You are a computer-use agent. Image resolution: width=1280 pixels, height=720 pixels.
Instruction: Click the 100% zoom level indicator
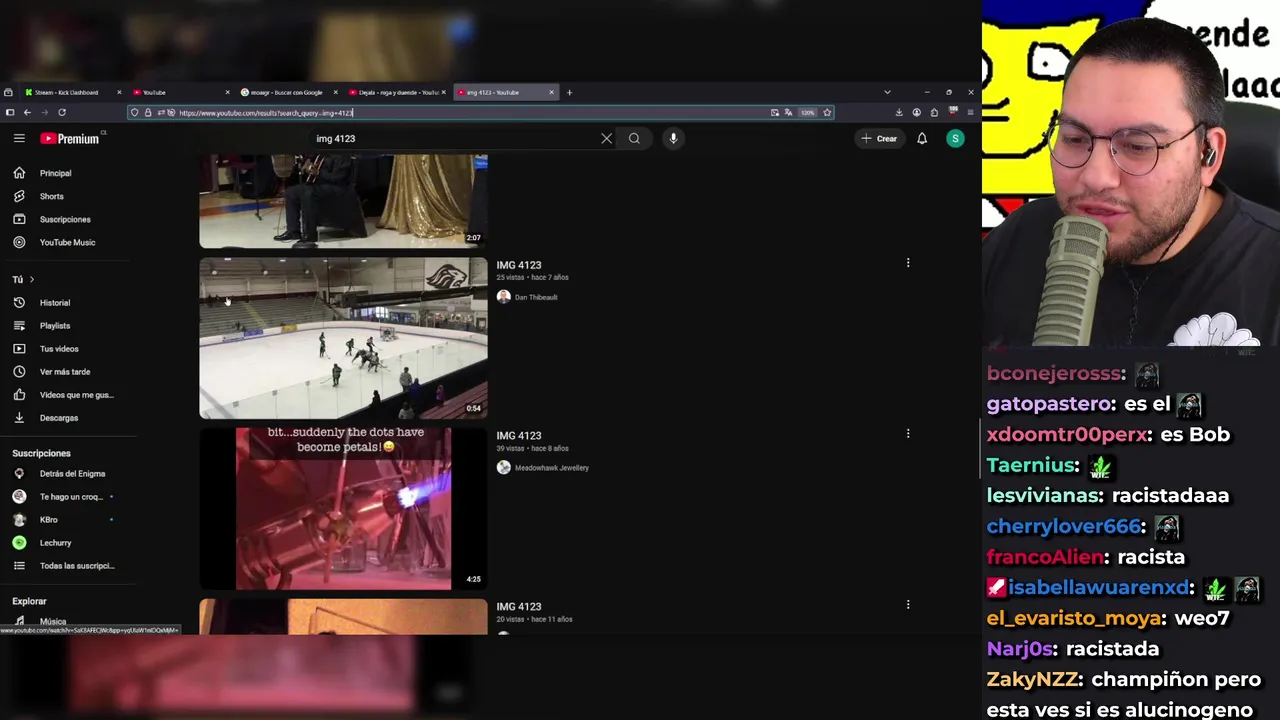(x=808, y=113)
